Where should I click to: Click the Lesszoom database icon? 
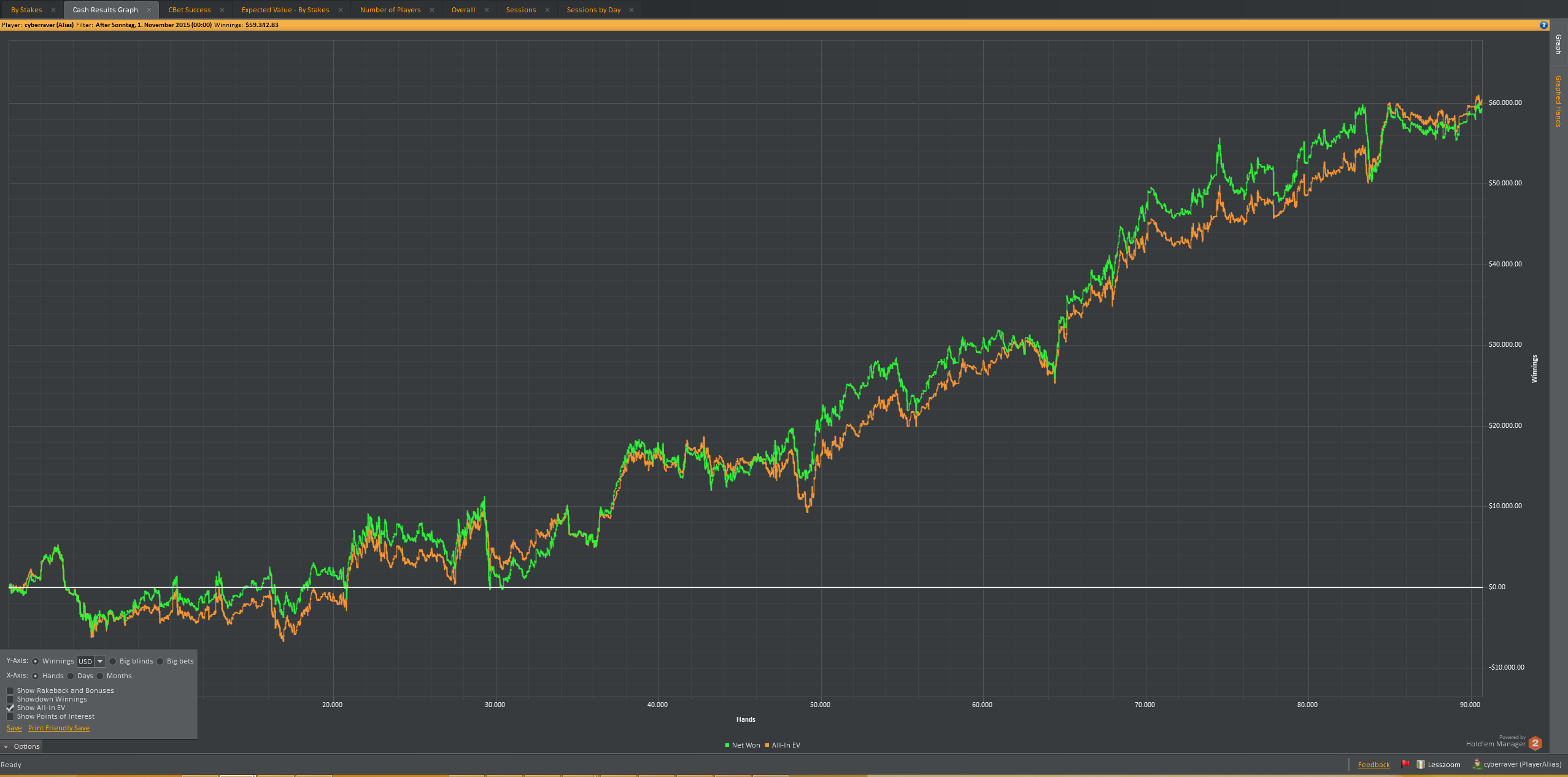[1420, 764]
